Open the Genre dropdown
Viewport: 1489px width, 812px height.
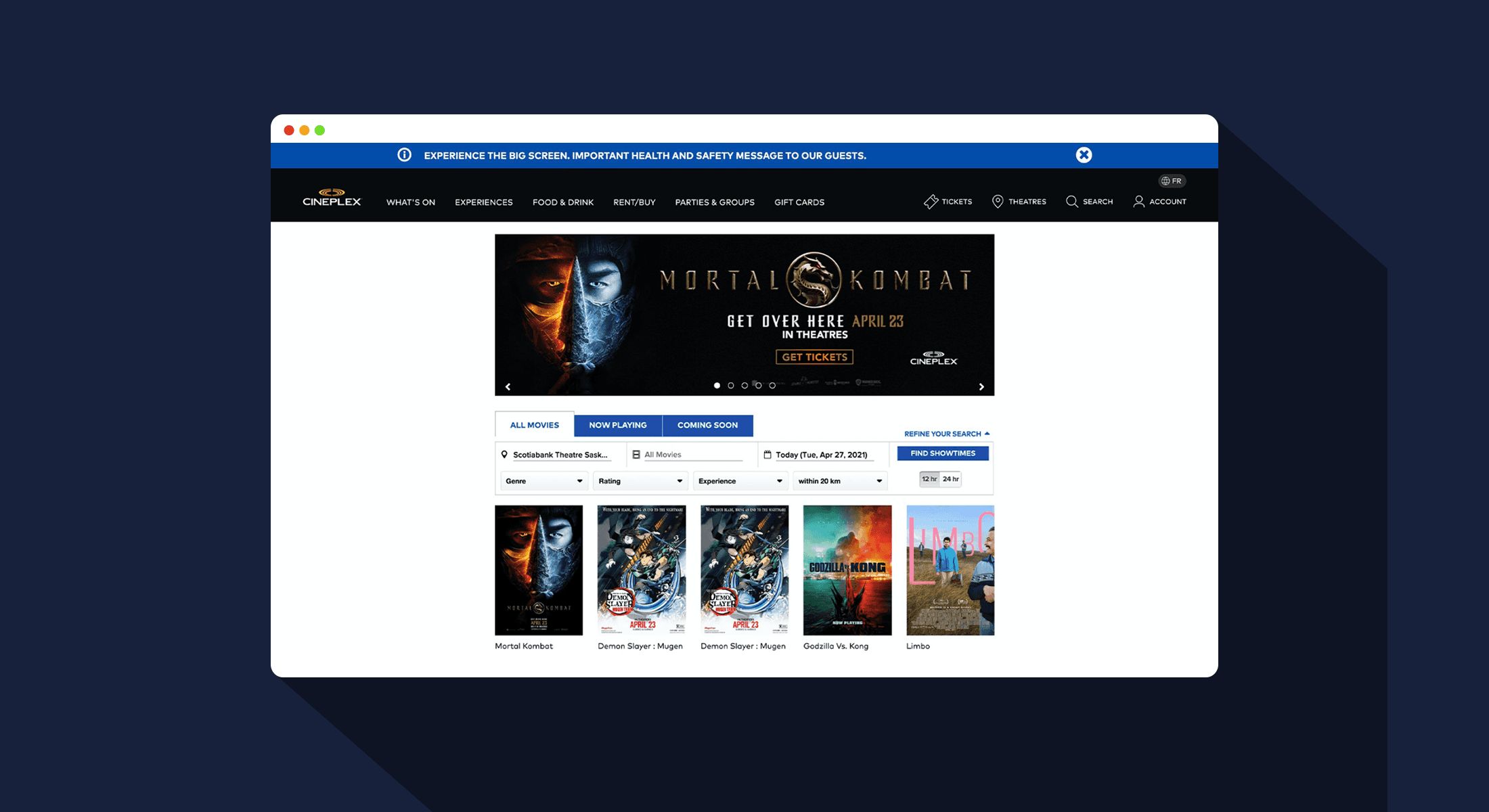(543, 480)
